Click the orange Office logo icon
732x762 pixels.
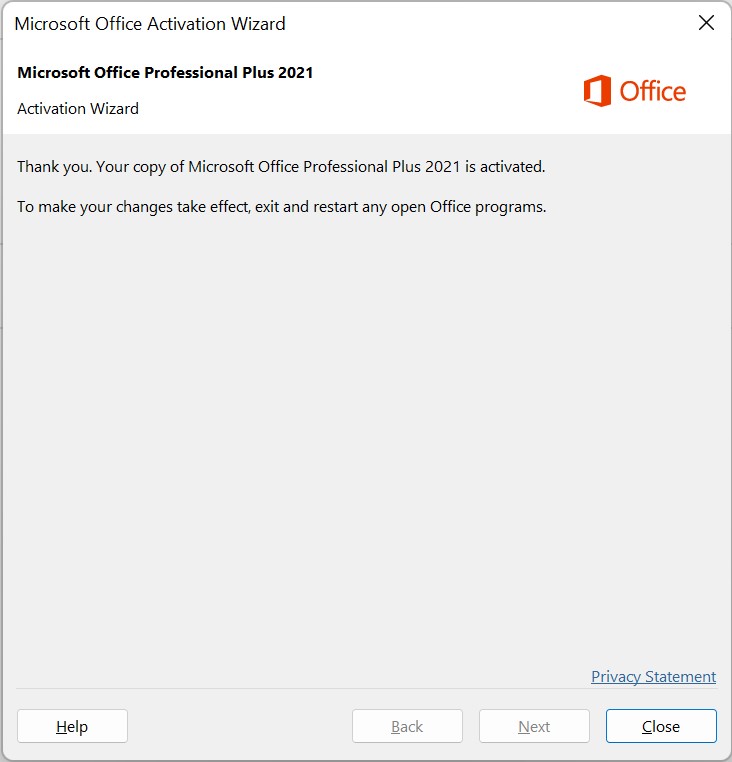[x=597, y=91]
